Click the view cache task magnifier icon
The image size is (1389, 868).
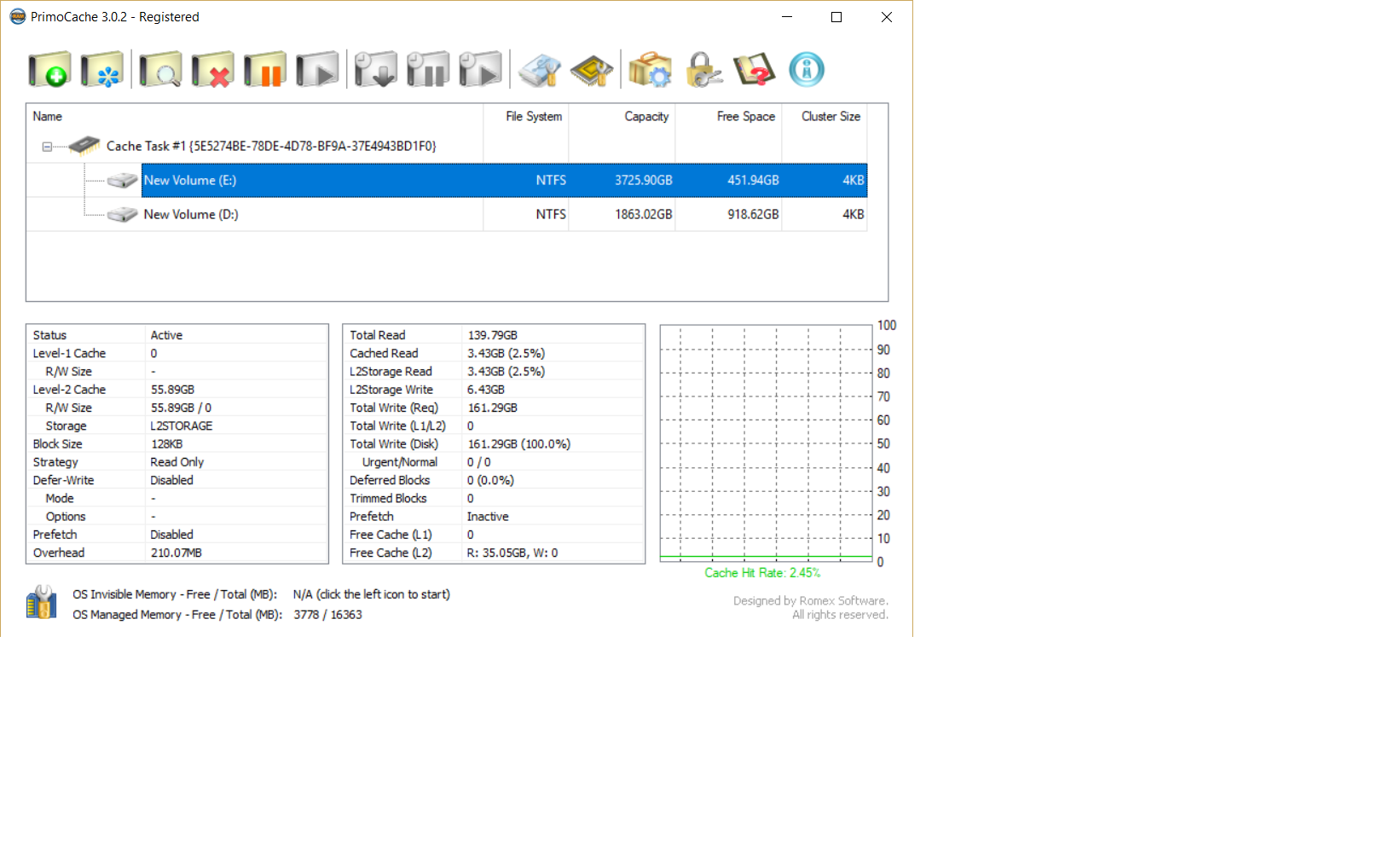[160, 70]
